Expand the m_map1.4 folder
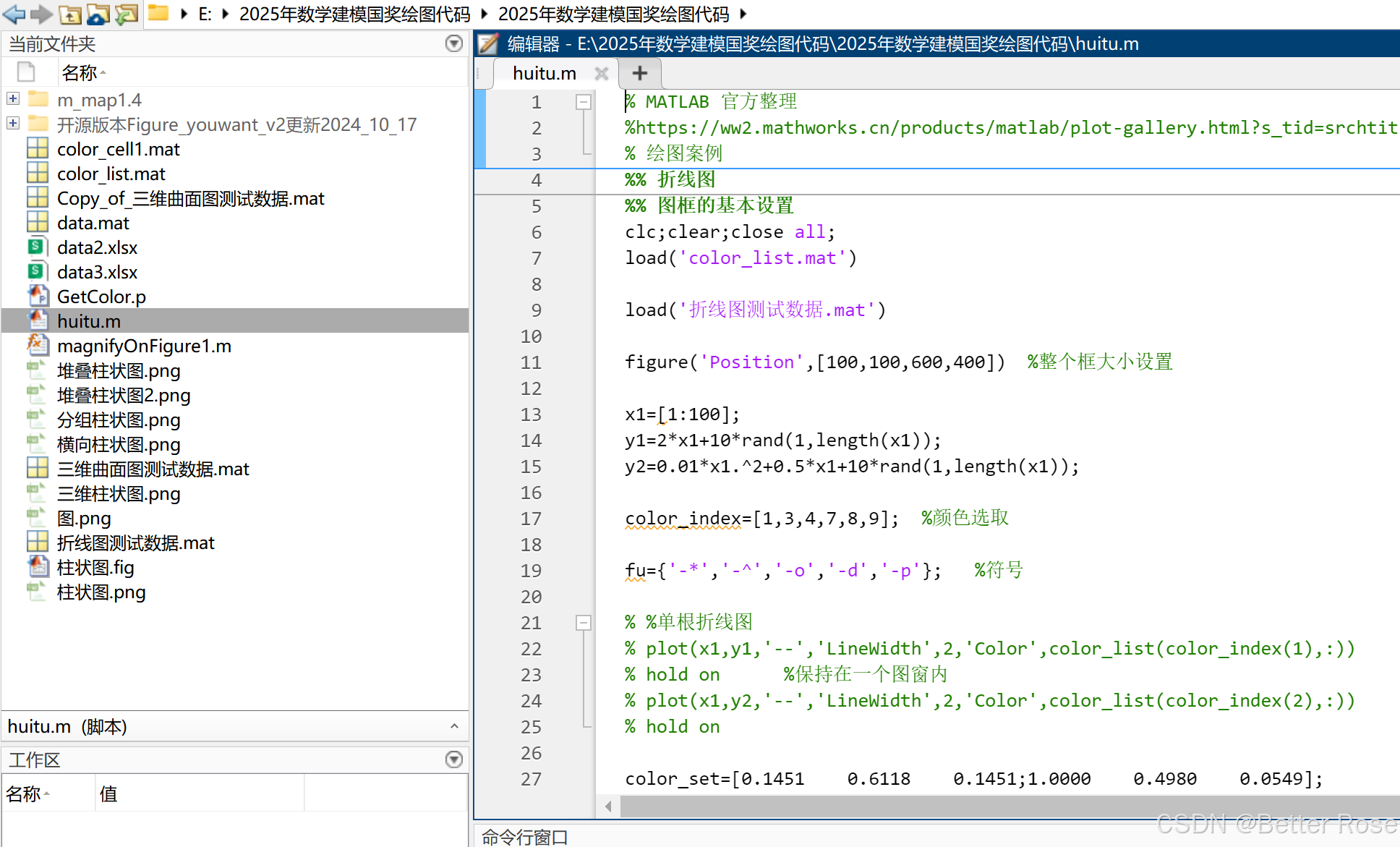The width and height of the screenshot is (1400, 847). click(13, 98)
